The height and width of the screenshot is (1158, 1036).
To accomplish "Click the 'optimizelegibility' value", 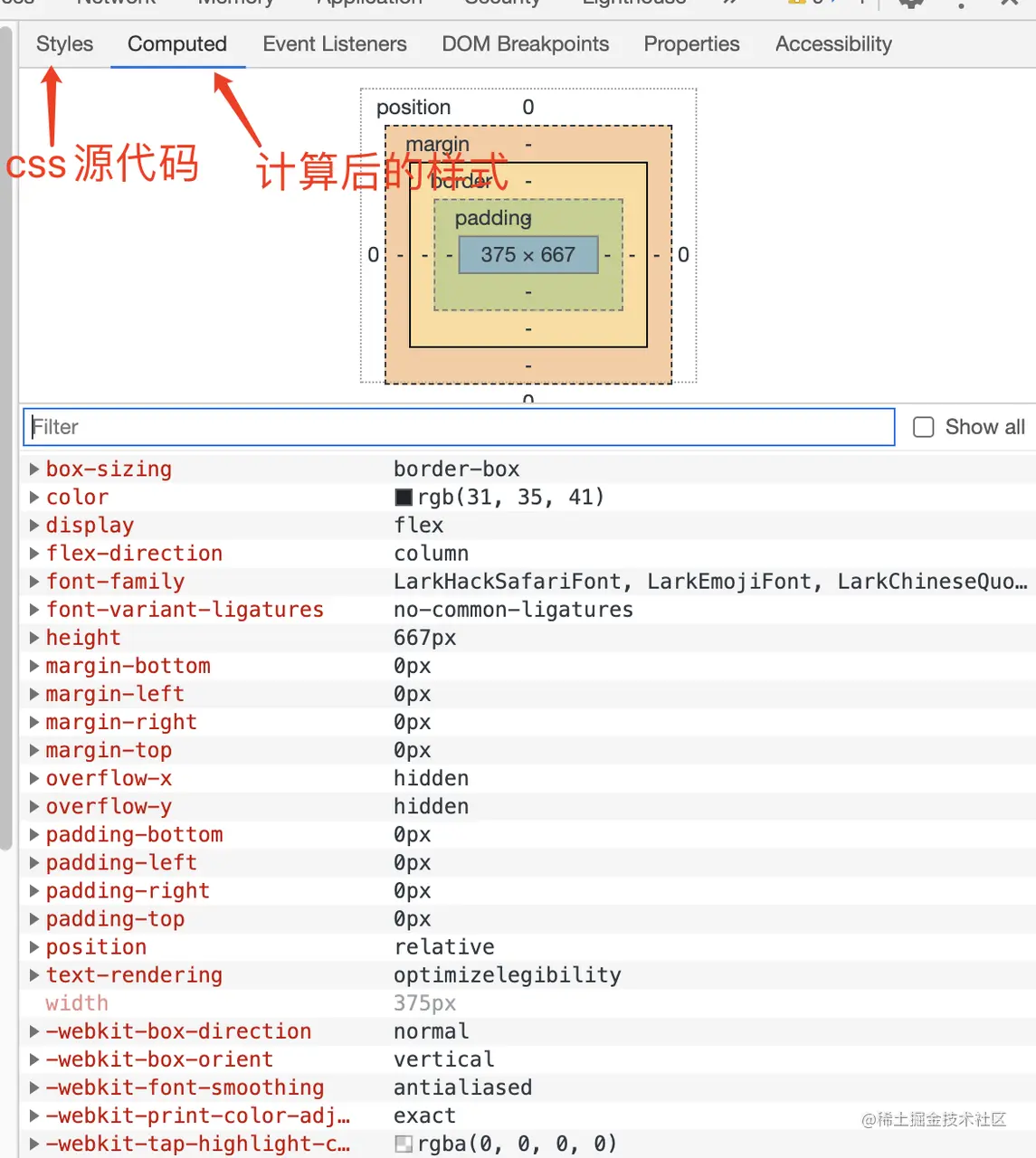I will pos(508,975).
